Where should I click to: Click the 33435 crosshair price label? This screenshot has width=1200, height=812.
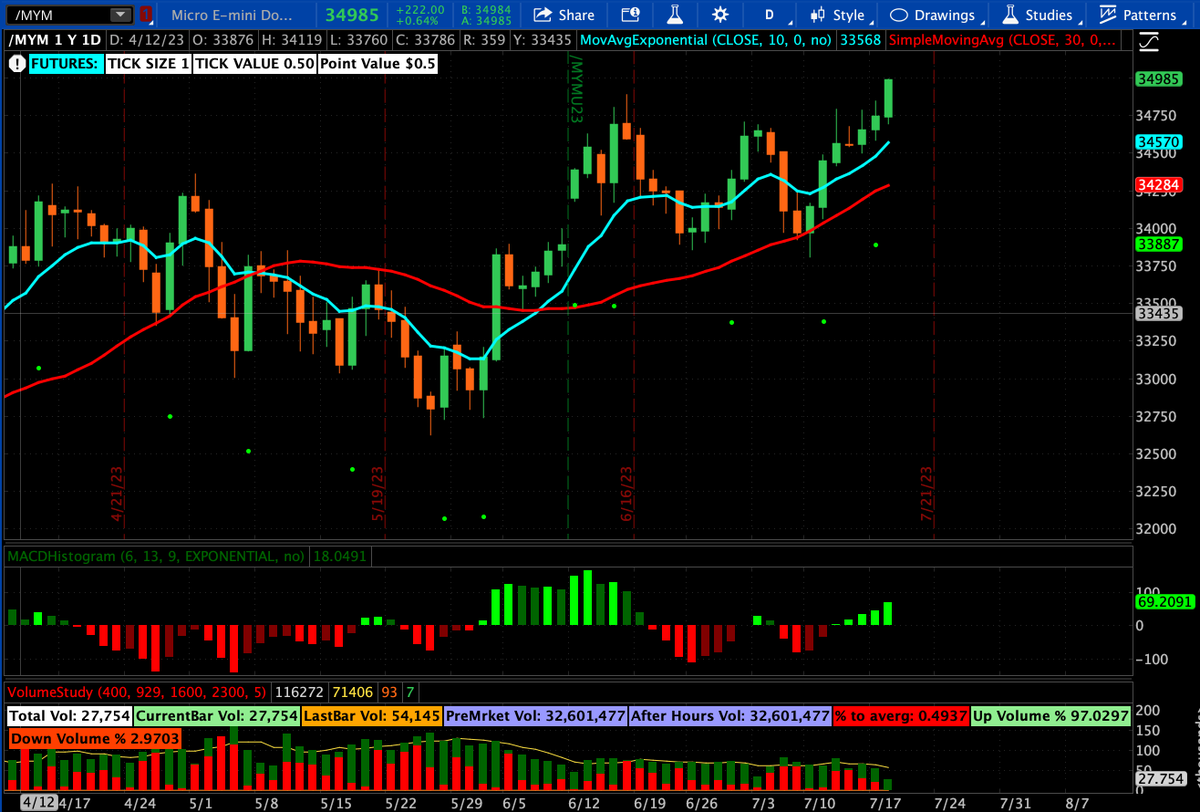(1160, 313)
